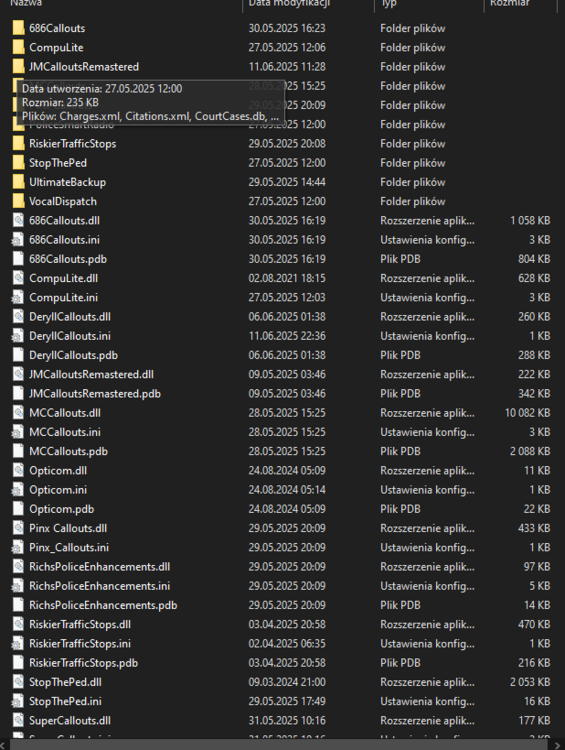Click the 31.05.2025 10:16 modification date

287,720
